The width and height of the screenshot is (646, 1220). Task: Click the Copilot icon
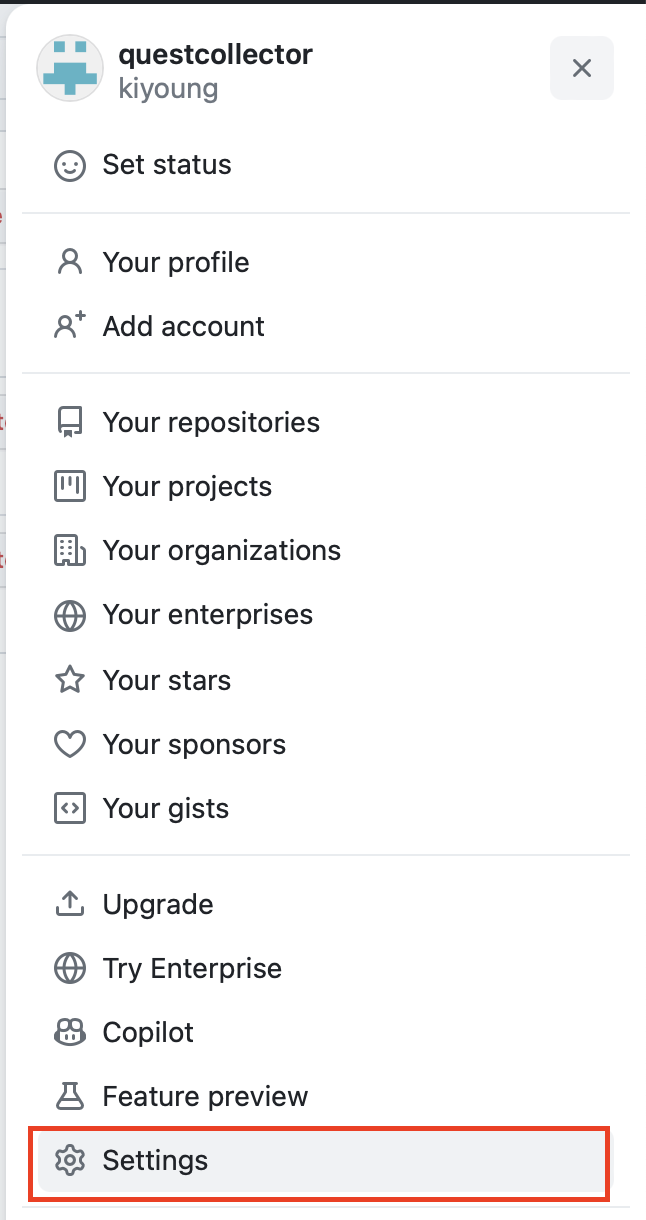[x=70, y=1033]
